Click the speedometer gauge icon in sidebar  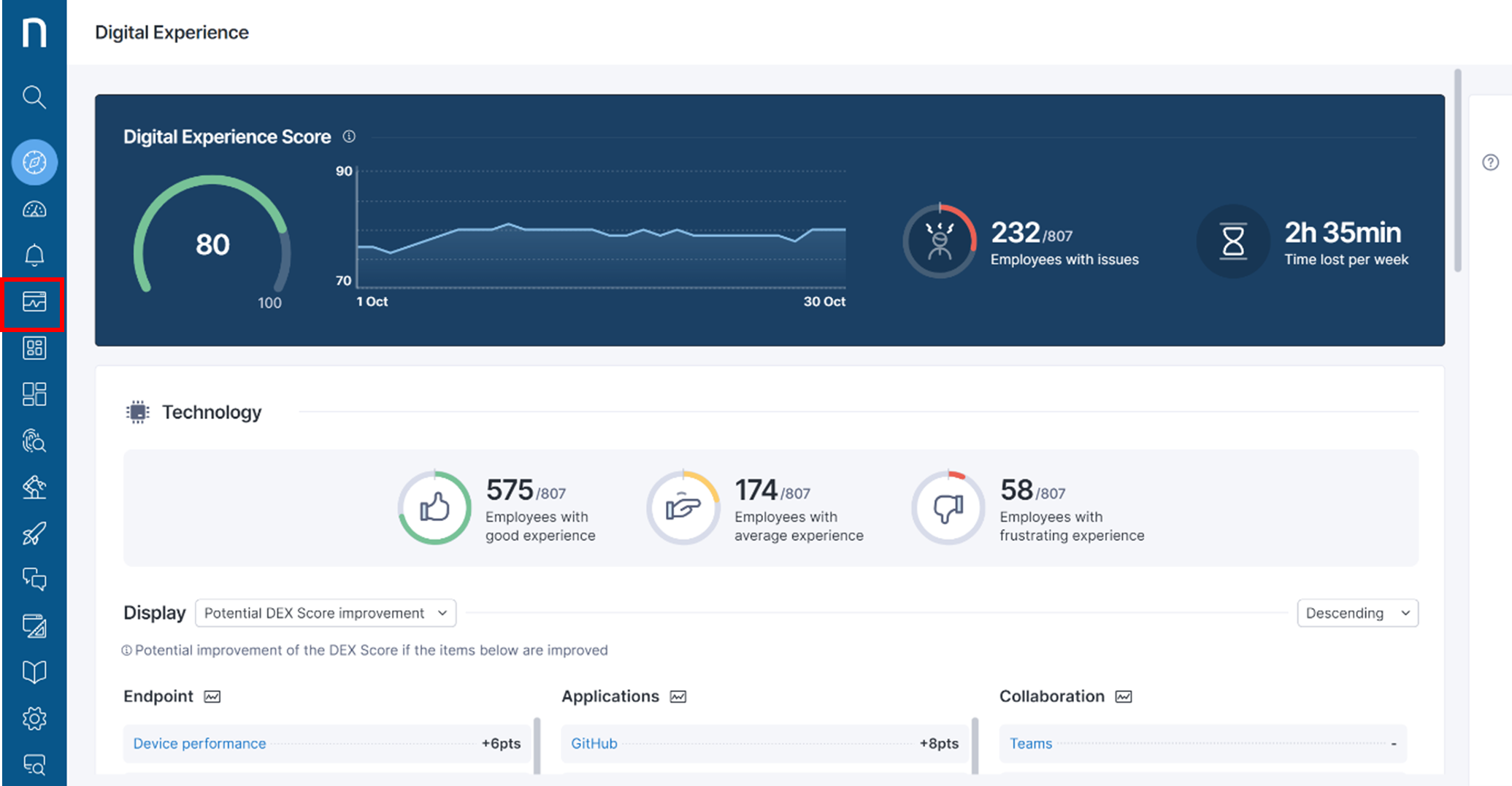click(x=34, y=210)
